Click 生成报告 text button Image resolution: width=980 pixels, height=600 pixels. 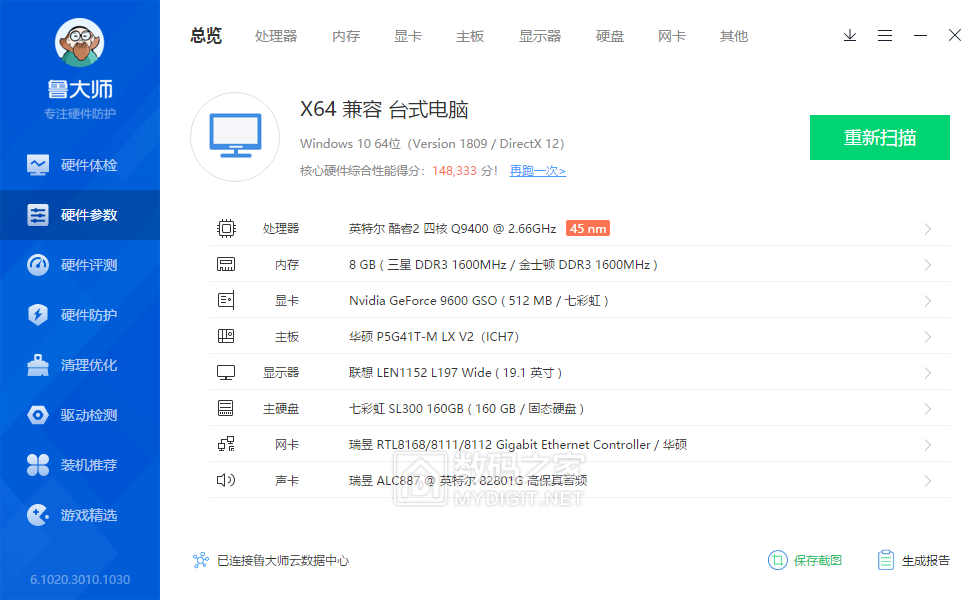(926, 561)
